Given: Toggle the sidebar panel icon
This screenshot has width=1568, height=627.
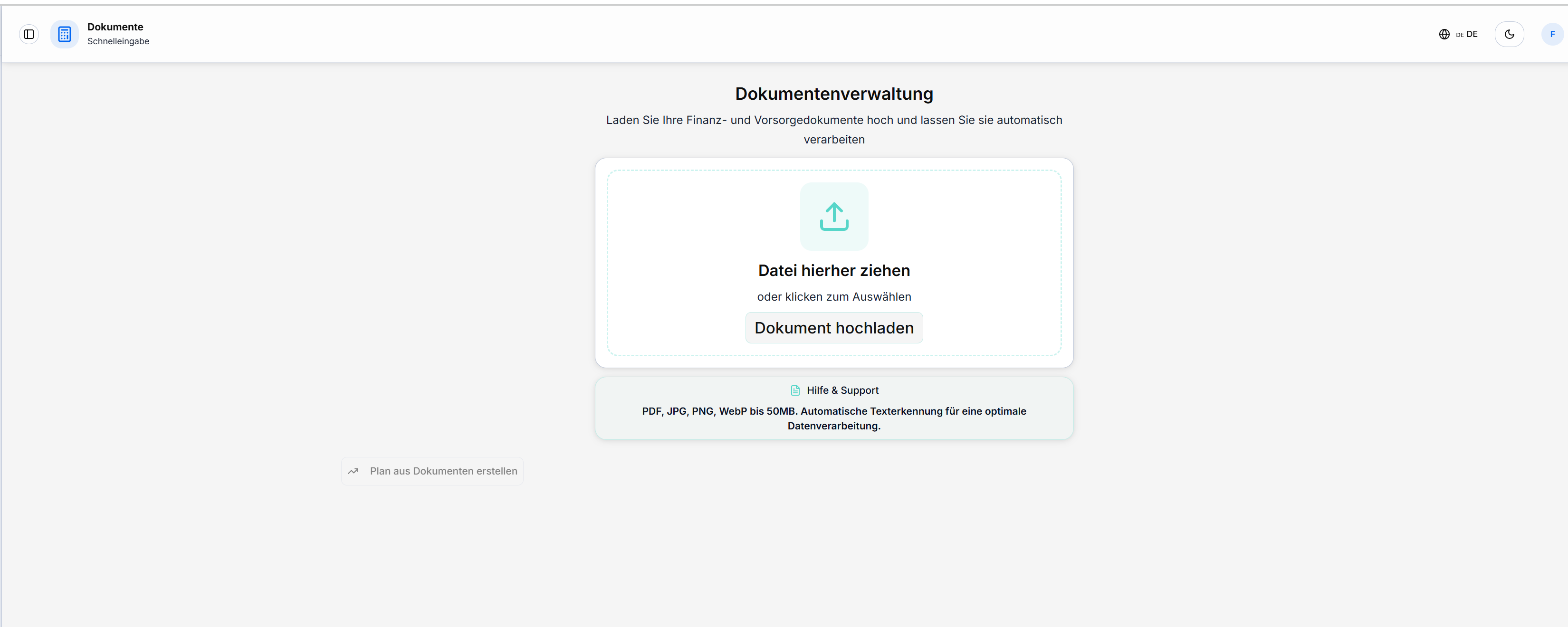Looking at the screenshot, I should [29, 34].
